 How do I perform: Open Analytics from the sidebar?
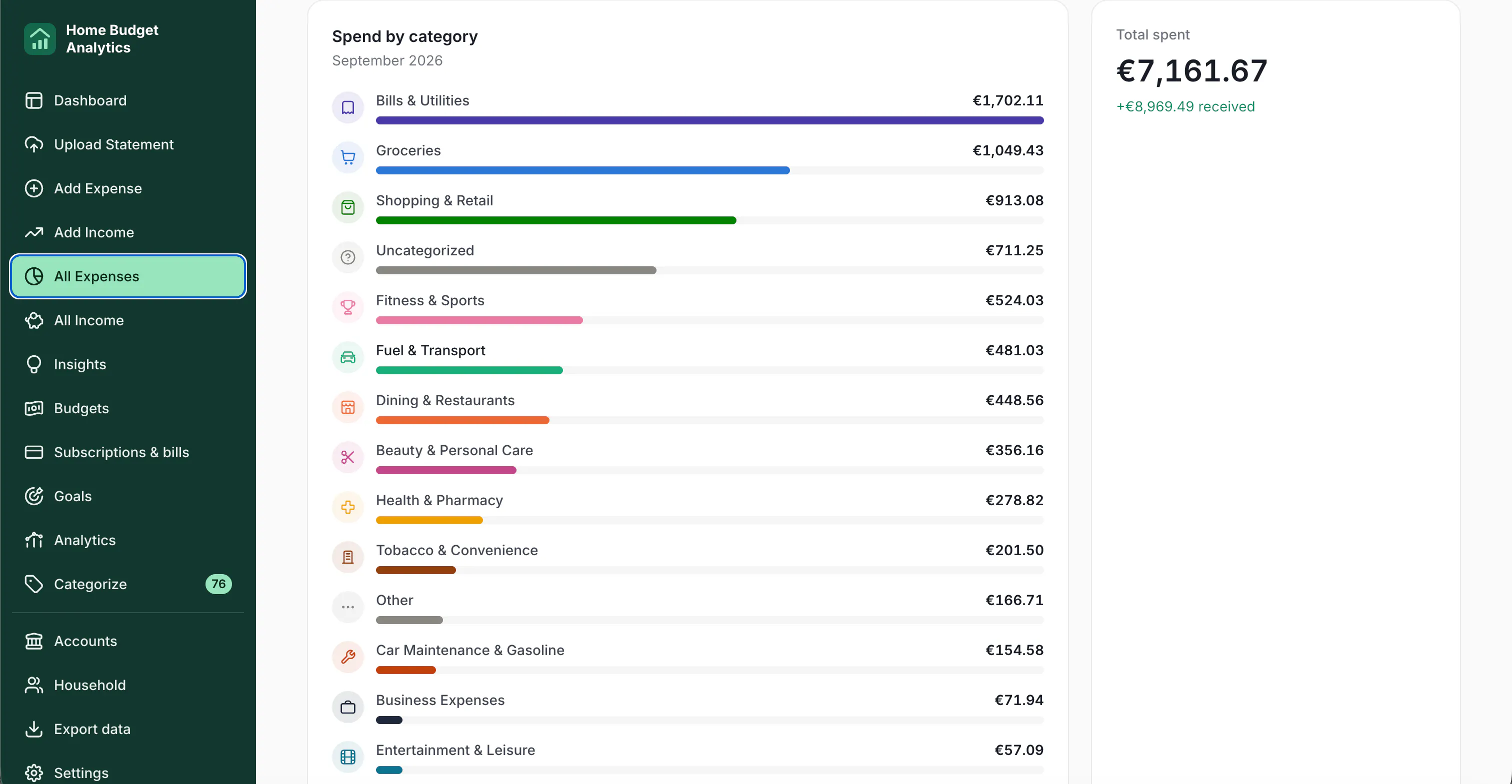127,540
